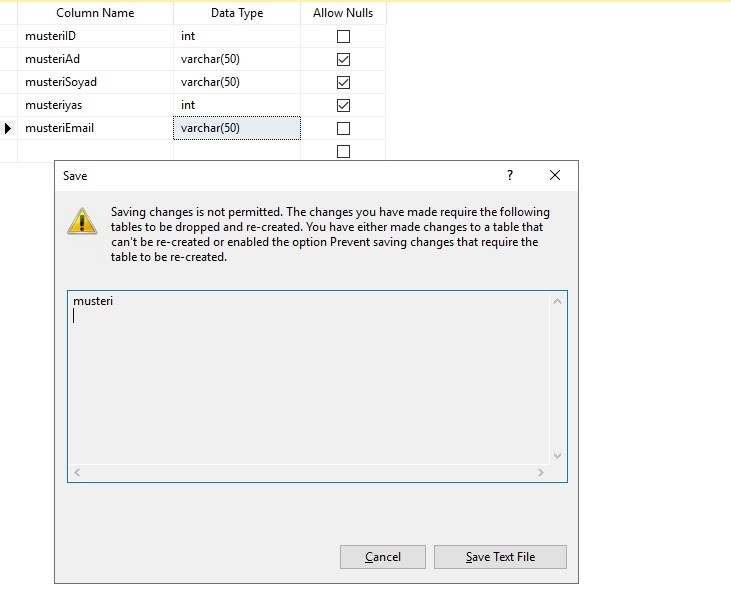Viewport: 731px width, 613px height.
Task: Click the help question mark icon
Action: click(509, 175)
